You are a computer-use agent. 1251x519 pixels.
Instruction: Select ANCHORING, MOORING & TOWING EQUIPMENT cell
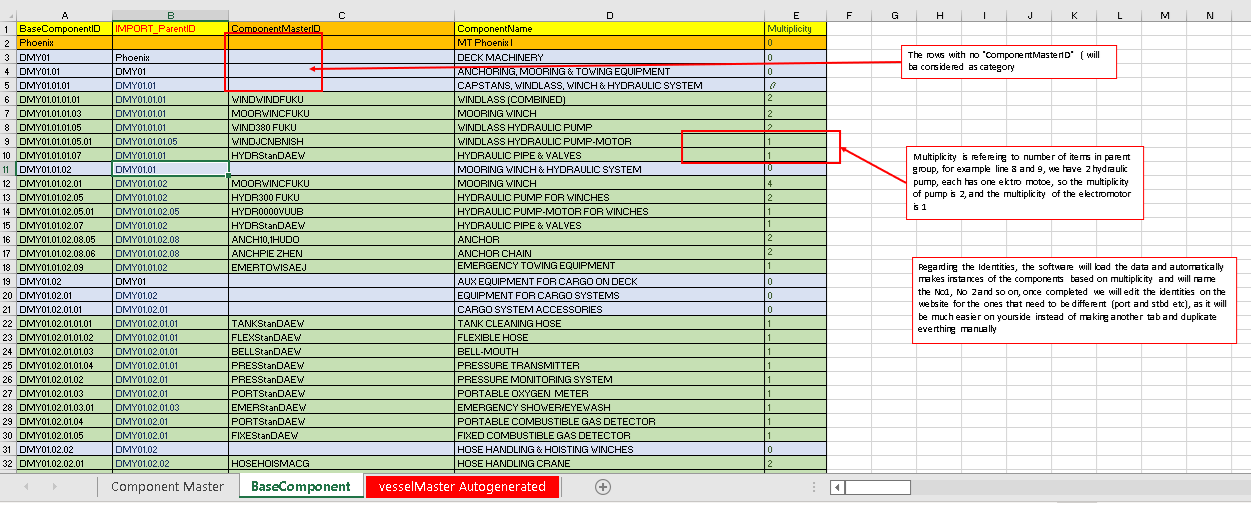click(609, 71)
